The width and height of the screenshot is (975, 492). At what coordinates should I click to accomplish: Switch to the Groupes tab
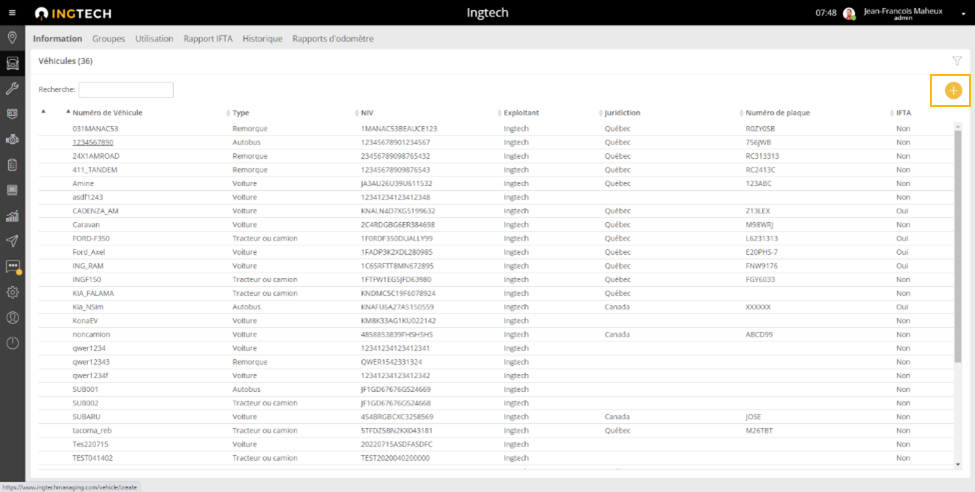pos(108,39)
